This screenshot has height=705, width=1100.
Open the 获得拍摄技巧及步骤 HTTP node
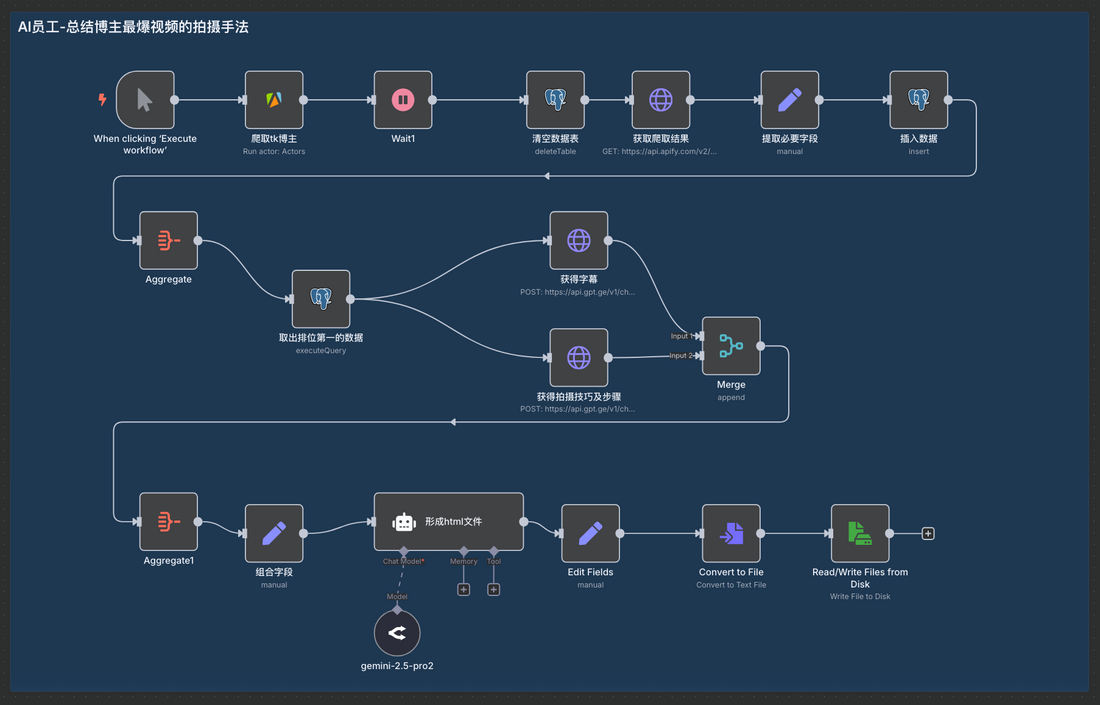(x=579, y=358)
